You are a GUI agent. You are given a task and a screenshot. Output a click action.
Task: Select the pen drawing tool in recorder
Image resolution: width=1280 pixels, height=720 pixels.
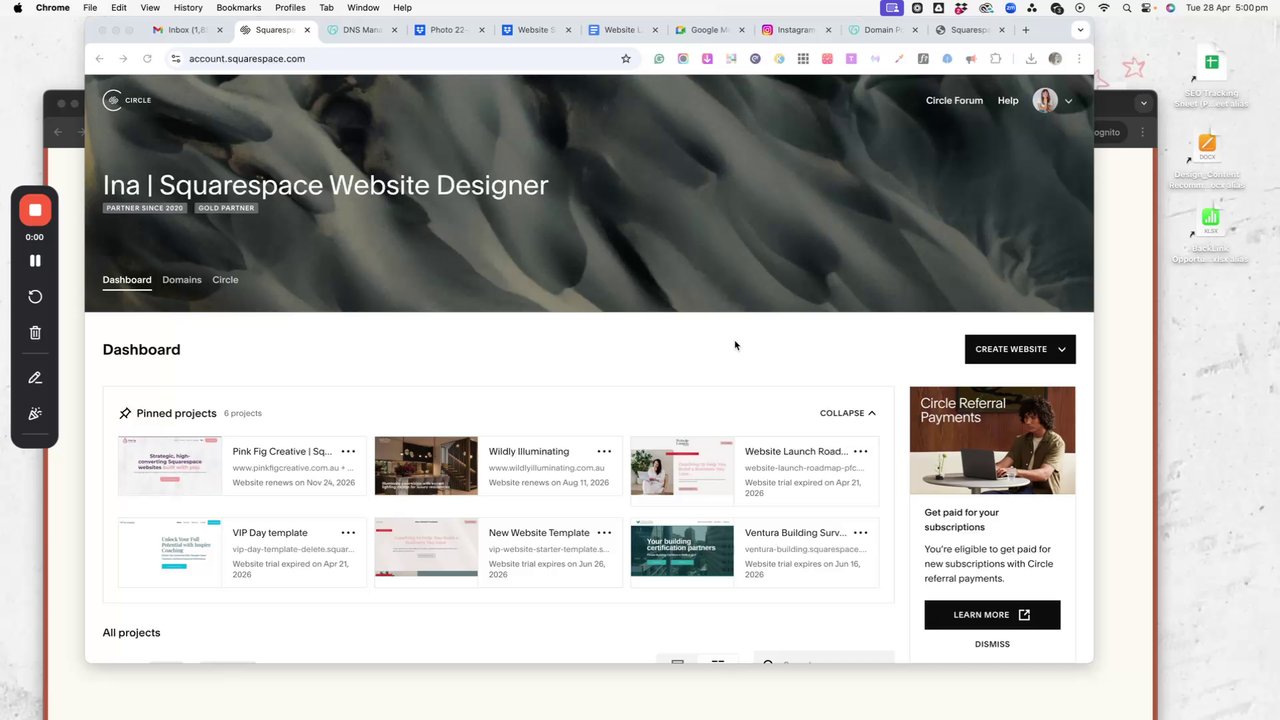(x=35, y=378)
